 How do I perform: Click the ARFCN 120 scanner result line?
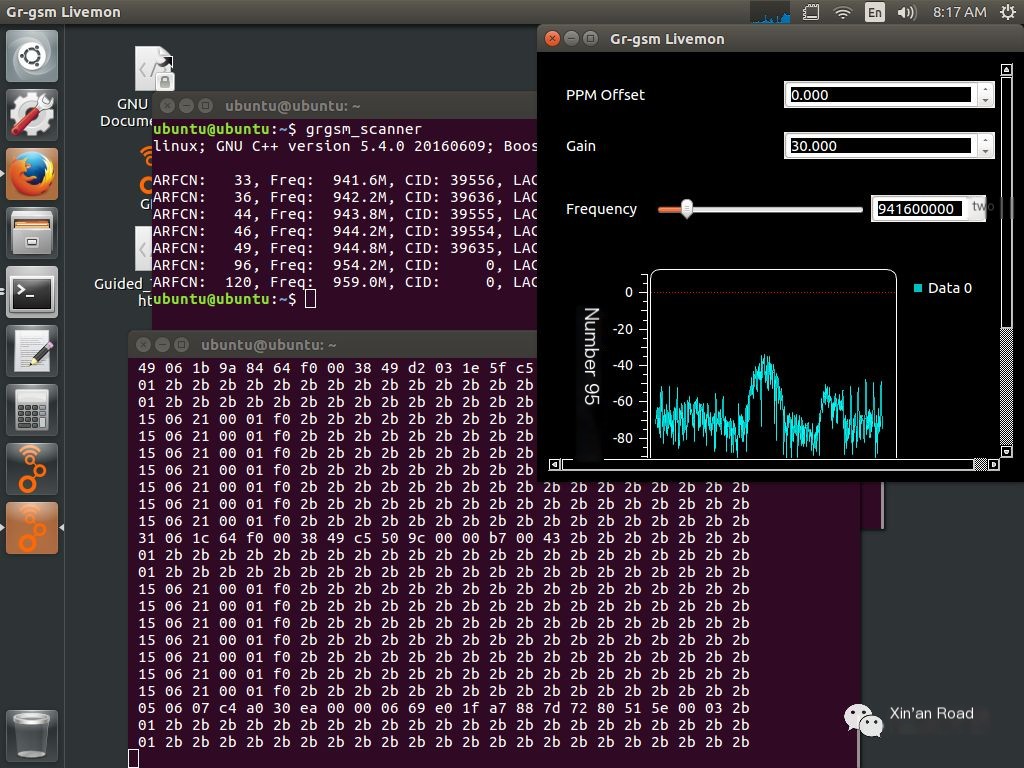[x=345, y=282]
